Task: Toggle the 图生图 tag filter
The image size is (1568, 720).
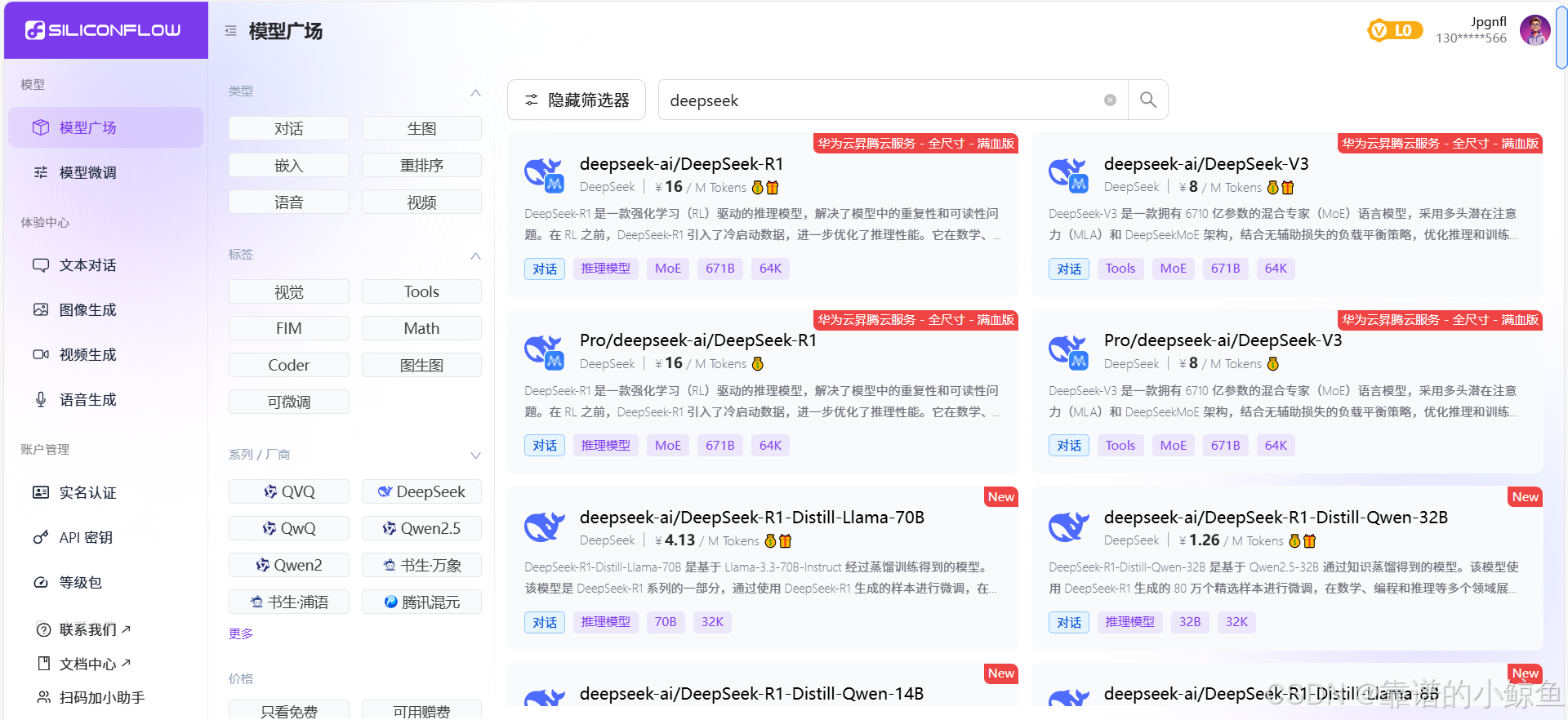Action: (421, 365)
